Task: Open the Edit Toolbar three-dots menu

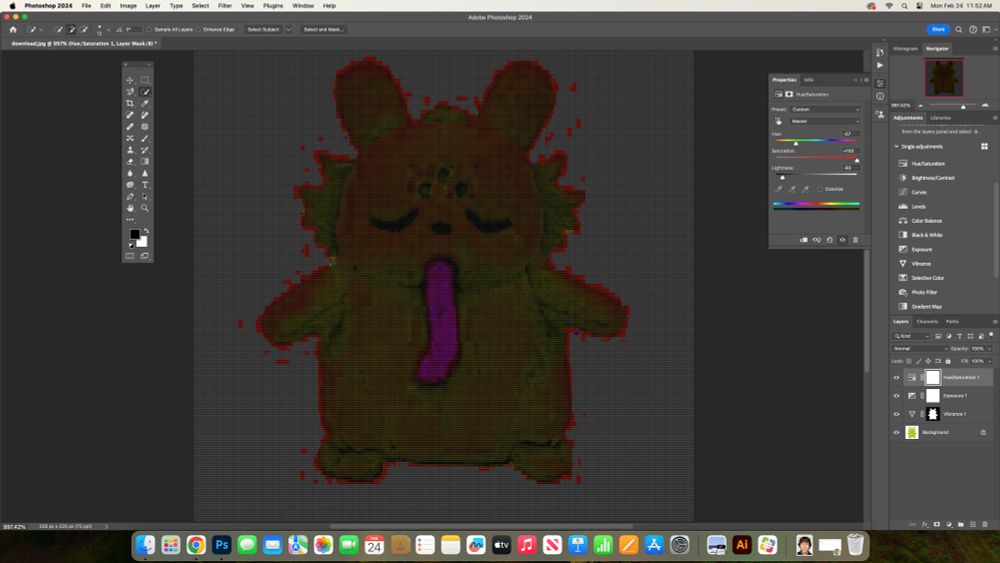Action: pos(130,219)
